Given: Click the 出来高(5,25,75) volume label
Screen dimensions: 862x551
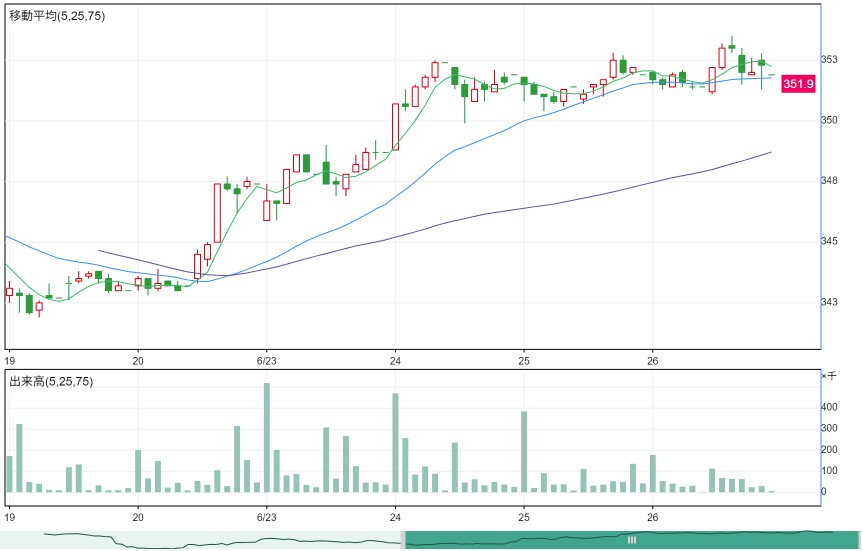Looking at the screenshot, I should point(51,381).
